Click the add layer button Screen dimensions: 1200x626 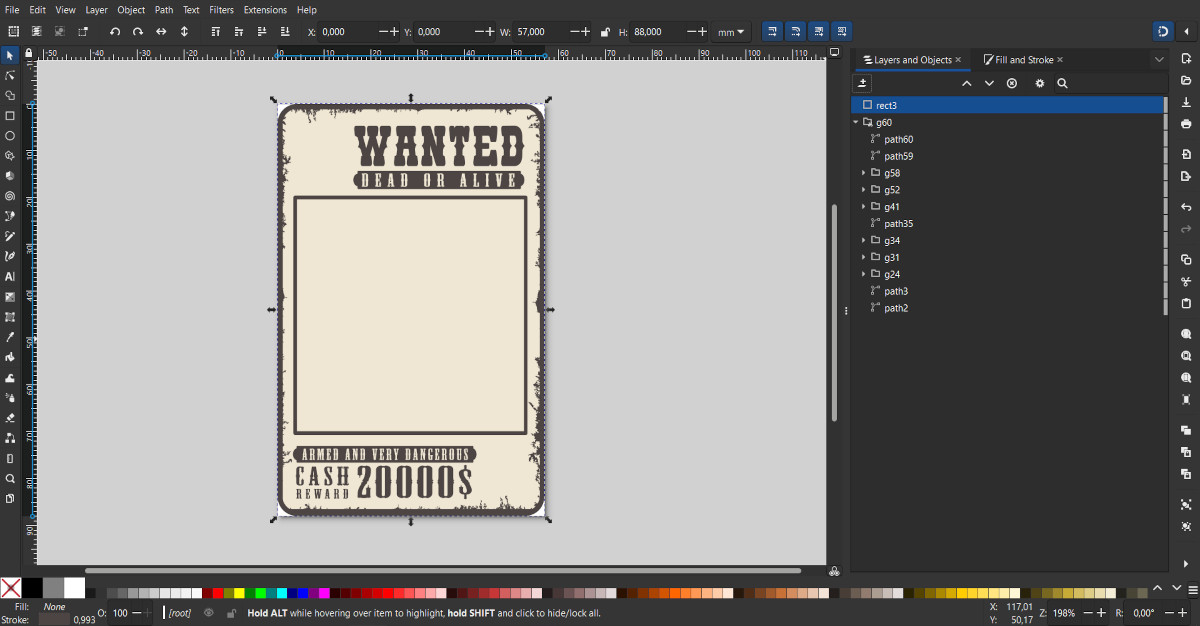[x=864, y=84]
